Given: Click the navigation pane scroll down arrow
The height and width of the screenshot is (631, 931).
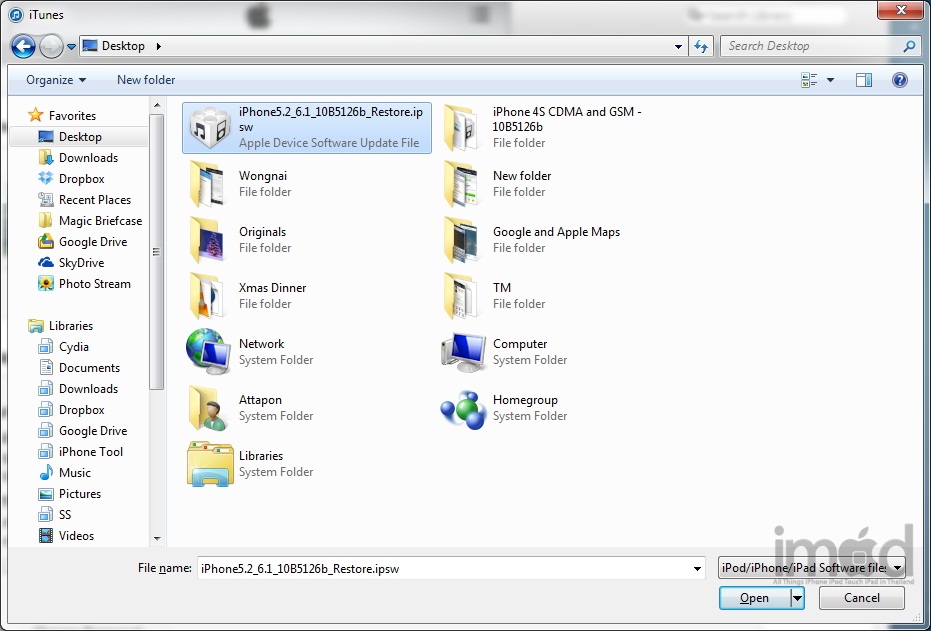Looking at the screenshot, I should click(x=157, y=539).
